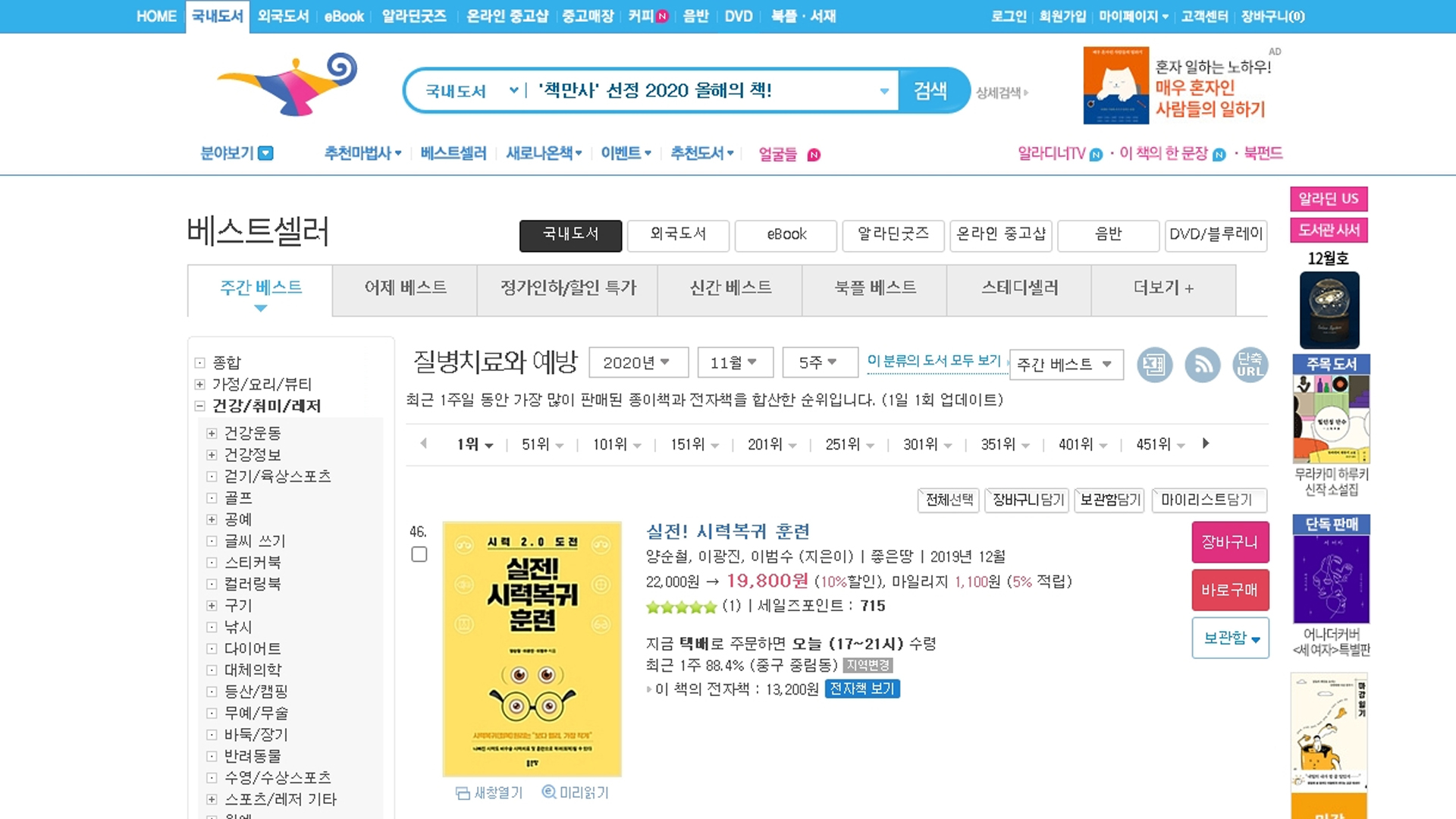This screenshot has height=819, width=1456.
Task: Click the Excel export icon
Action: click(1154, 366)
